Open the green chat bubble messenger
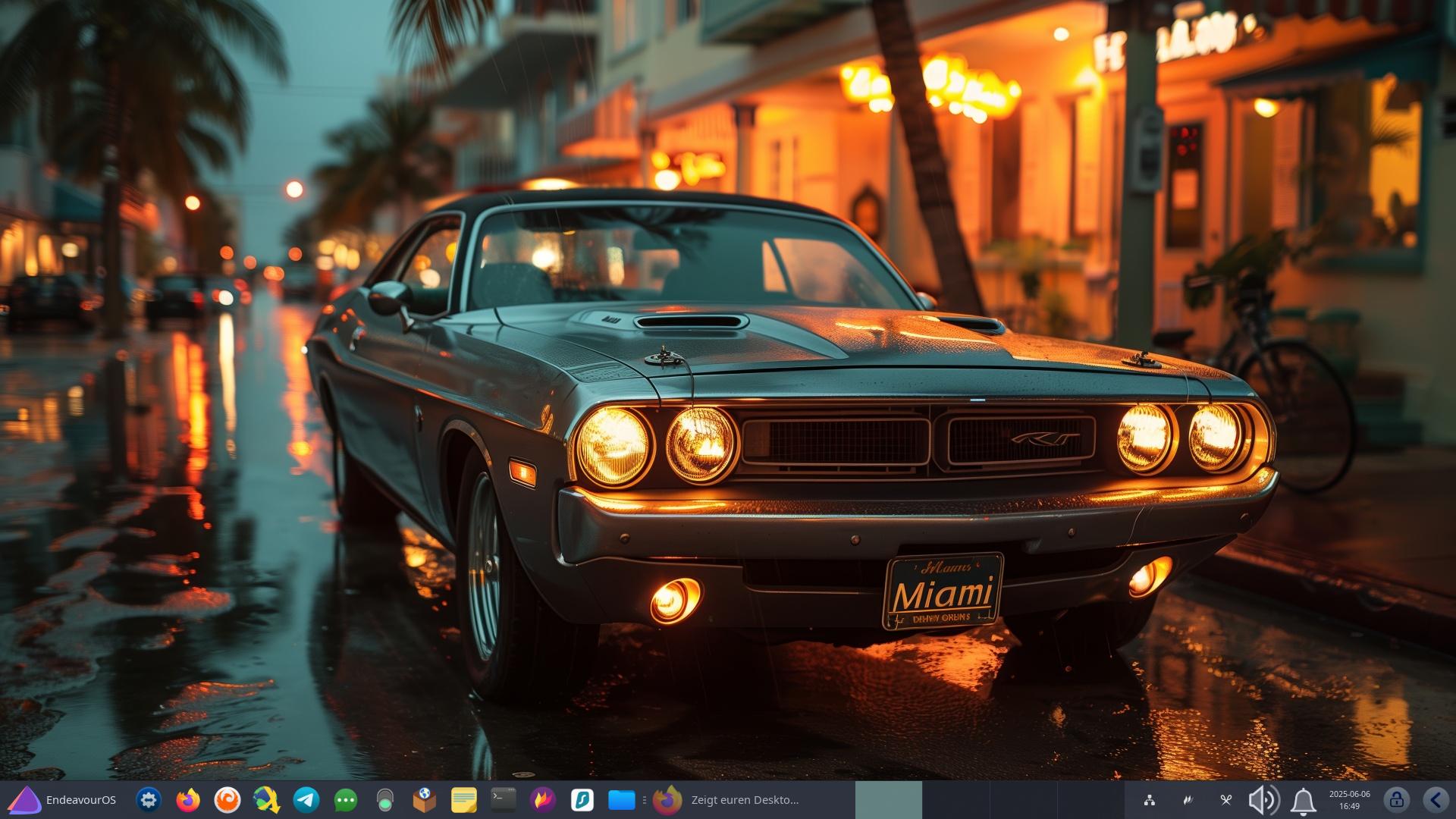 346,800
